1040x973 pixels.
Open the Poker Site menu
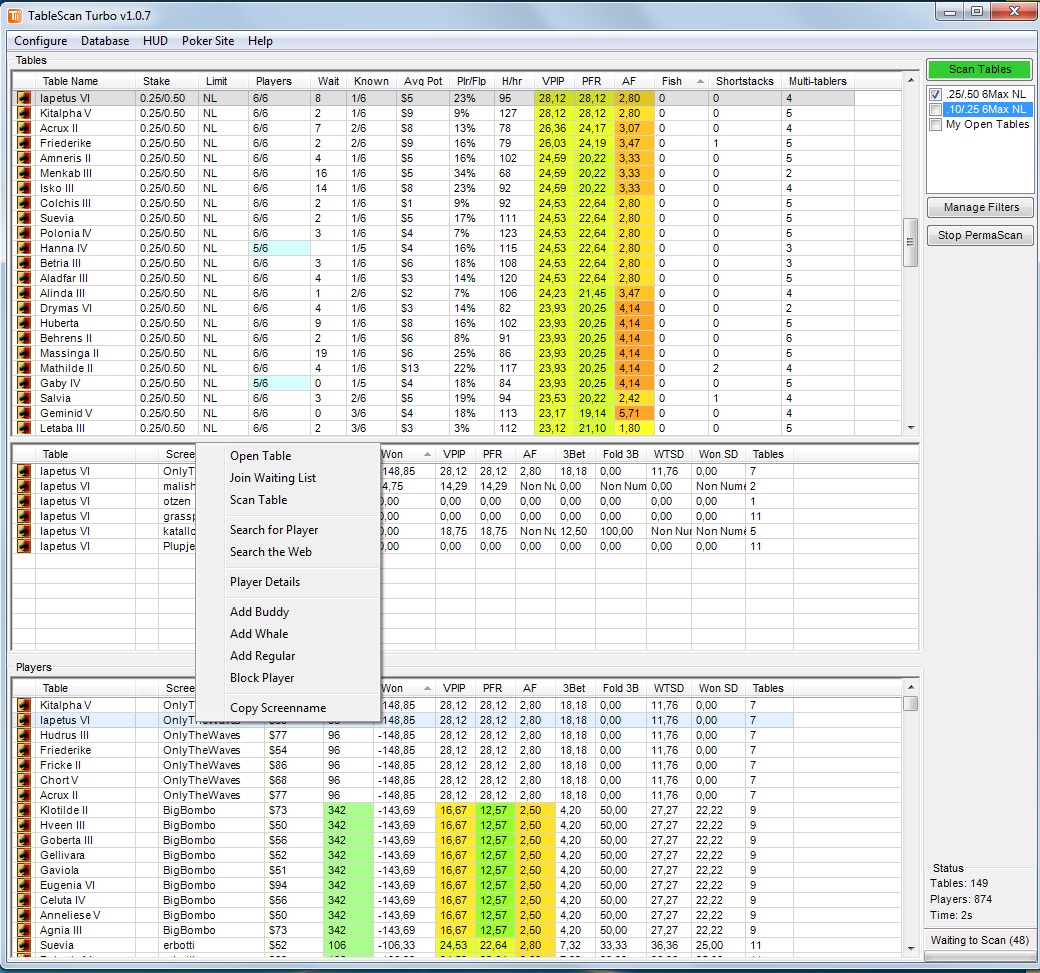pos(208,41)
